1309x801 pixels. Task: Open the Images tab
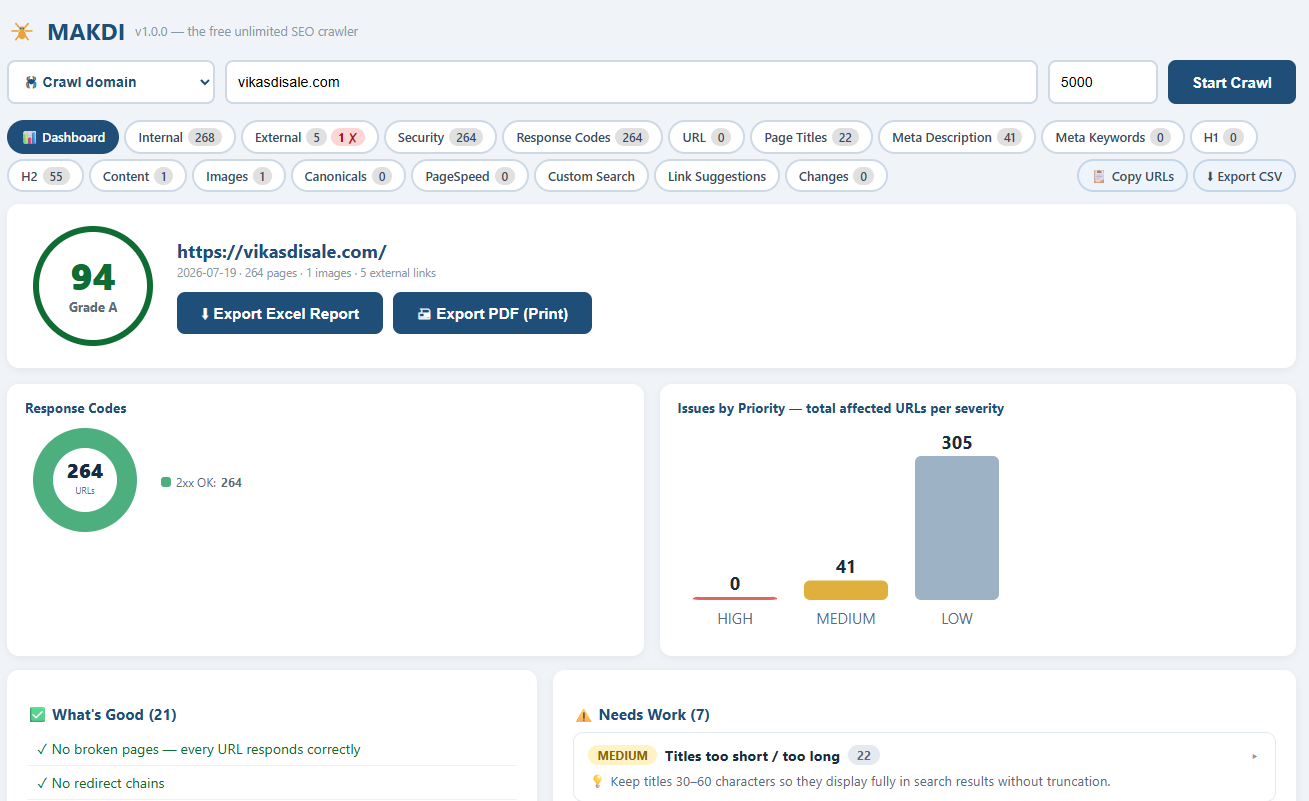click(x=238, y=176)
